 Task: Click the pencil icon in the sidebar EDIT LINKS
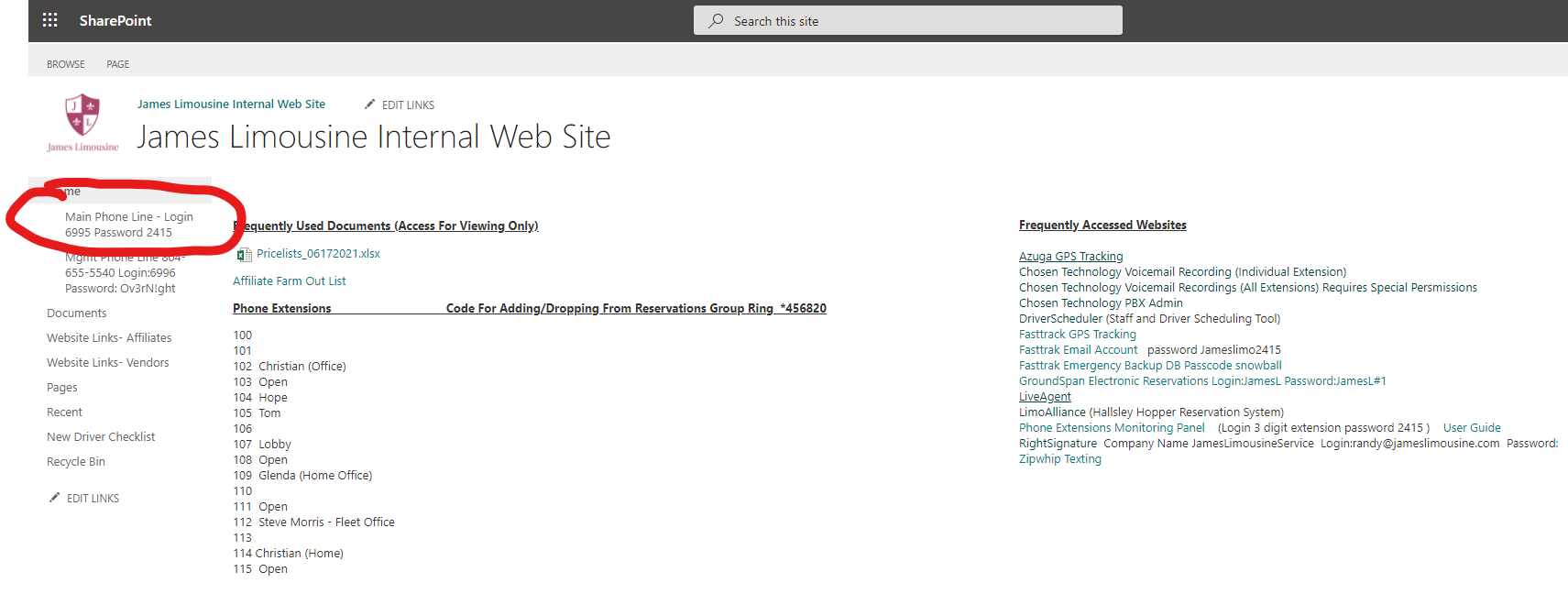click(54, 498)
